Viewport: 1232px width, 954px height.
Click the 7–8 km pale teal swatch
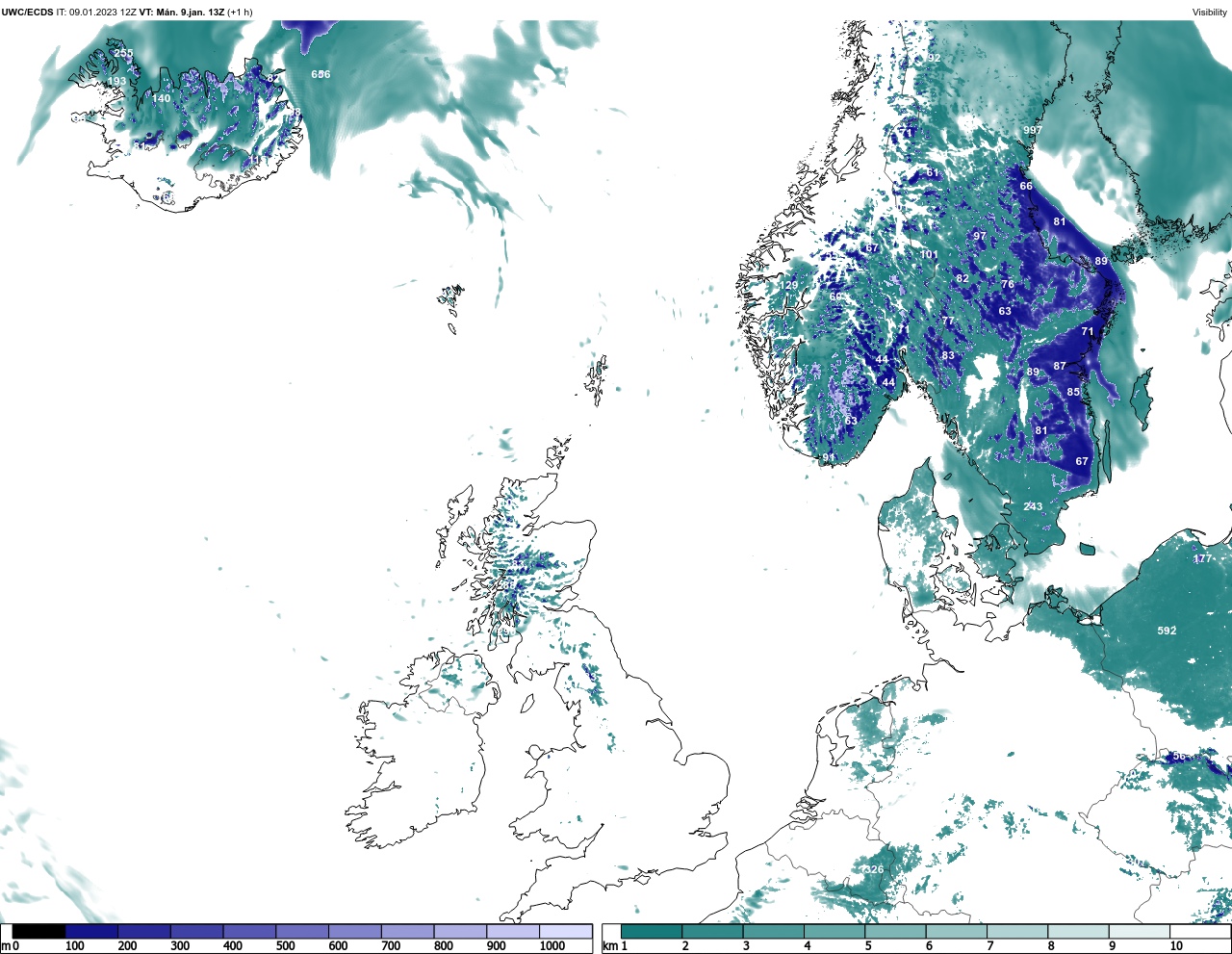[1017, 931]
